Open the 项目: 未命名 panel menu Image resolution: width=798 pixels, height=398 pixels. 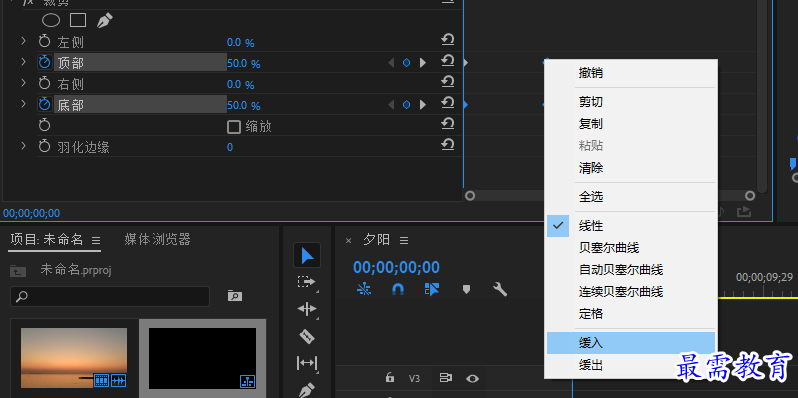click(x=96, y=240)
